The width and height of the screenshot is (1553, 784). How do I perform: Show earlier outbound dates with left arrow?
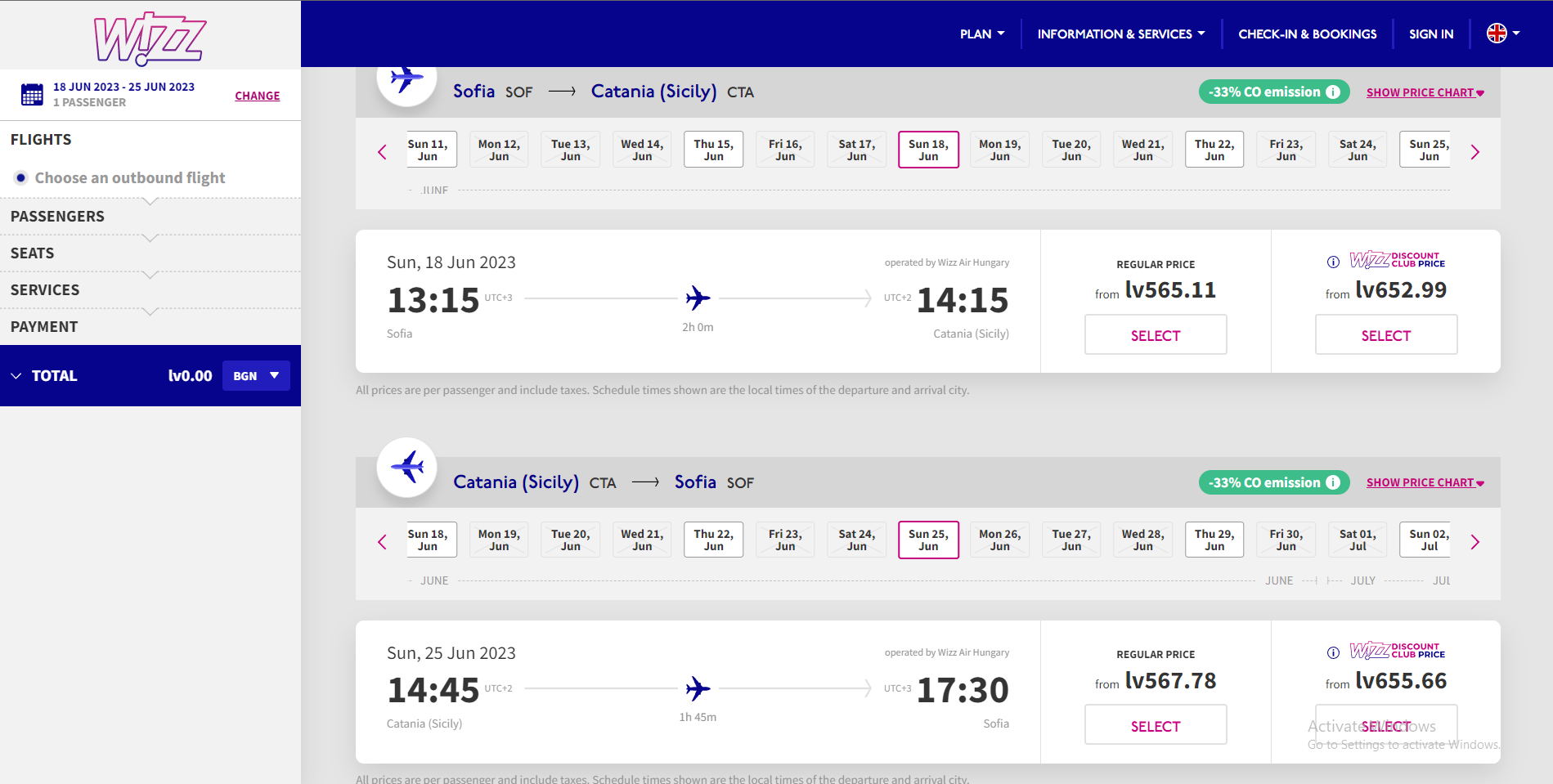(382, 152)
